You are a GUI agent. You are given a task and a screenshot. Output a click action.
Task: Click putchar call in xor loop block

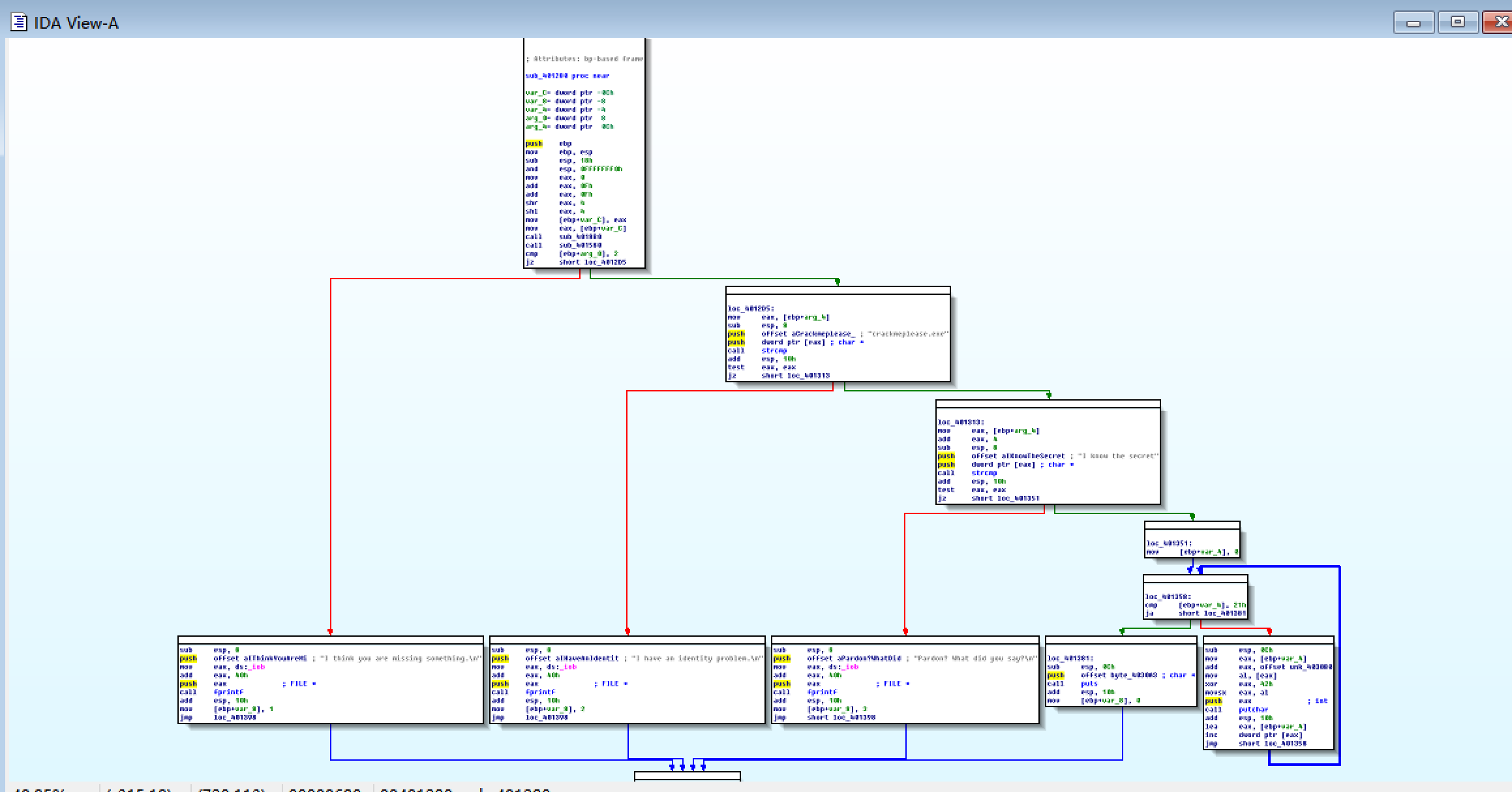pos(1252,709)
